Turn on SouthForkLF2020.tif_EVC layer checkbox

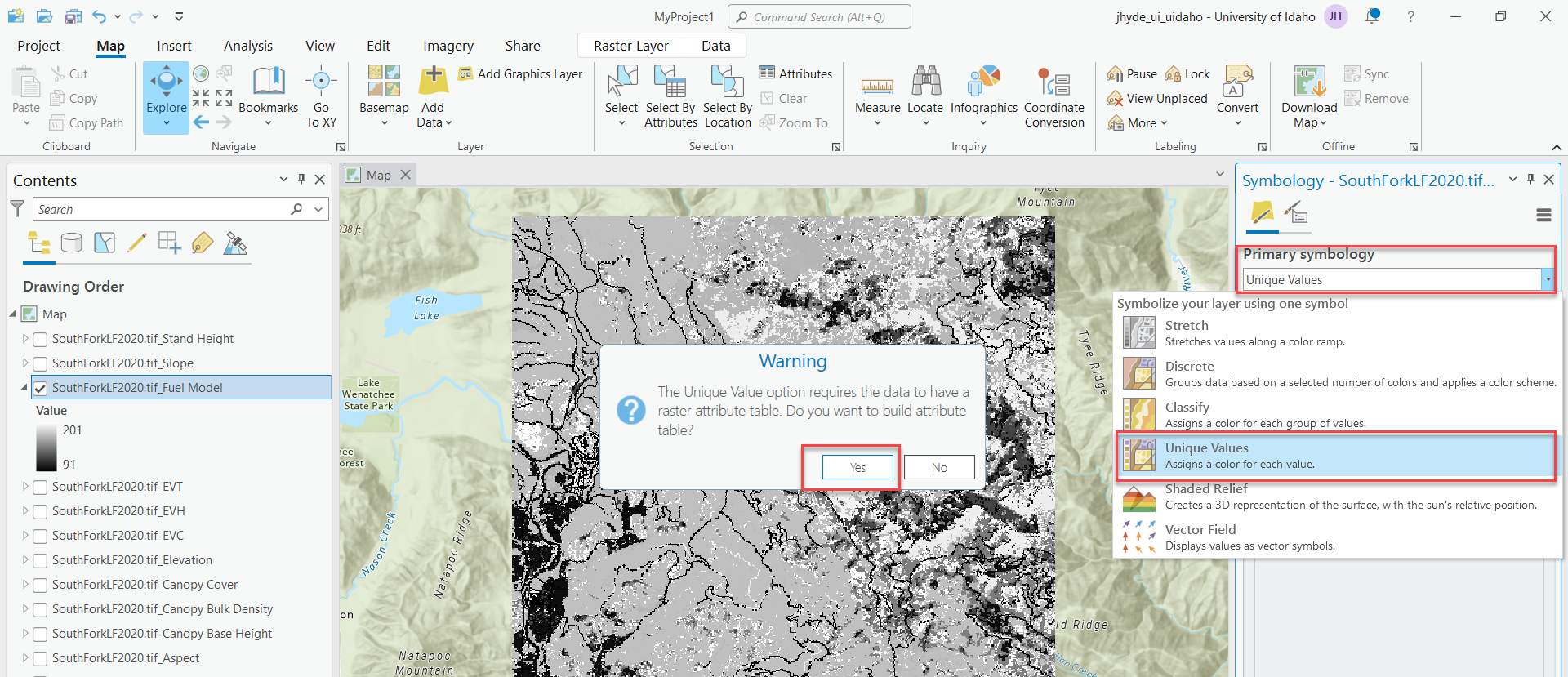[x=40, y=536]
